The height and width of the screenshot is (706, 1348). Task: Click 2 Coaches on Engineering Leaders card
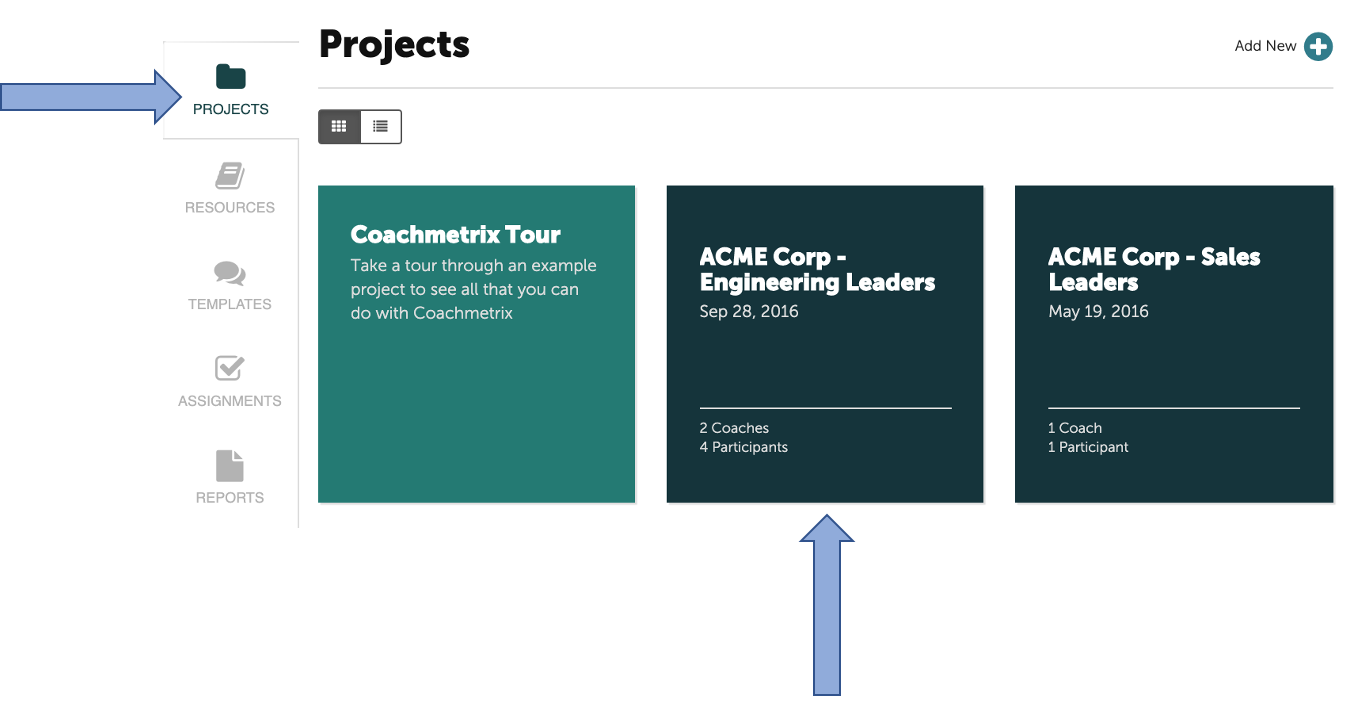pos(735,428)
